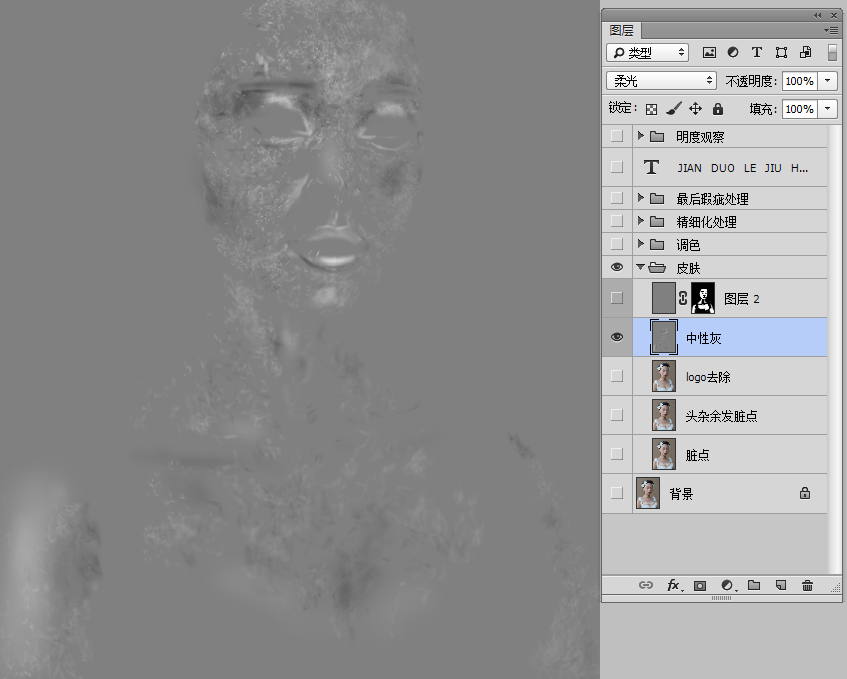Click the lock all padlock icon
Image resolution: width=847 pixels, height=679 pixels.
point(717,109)
